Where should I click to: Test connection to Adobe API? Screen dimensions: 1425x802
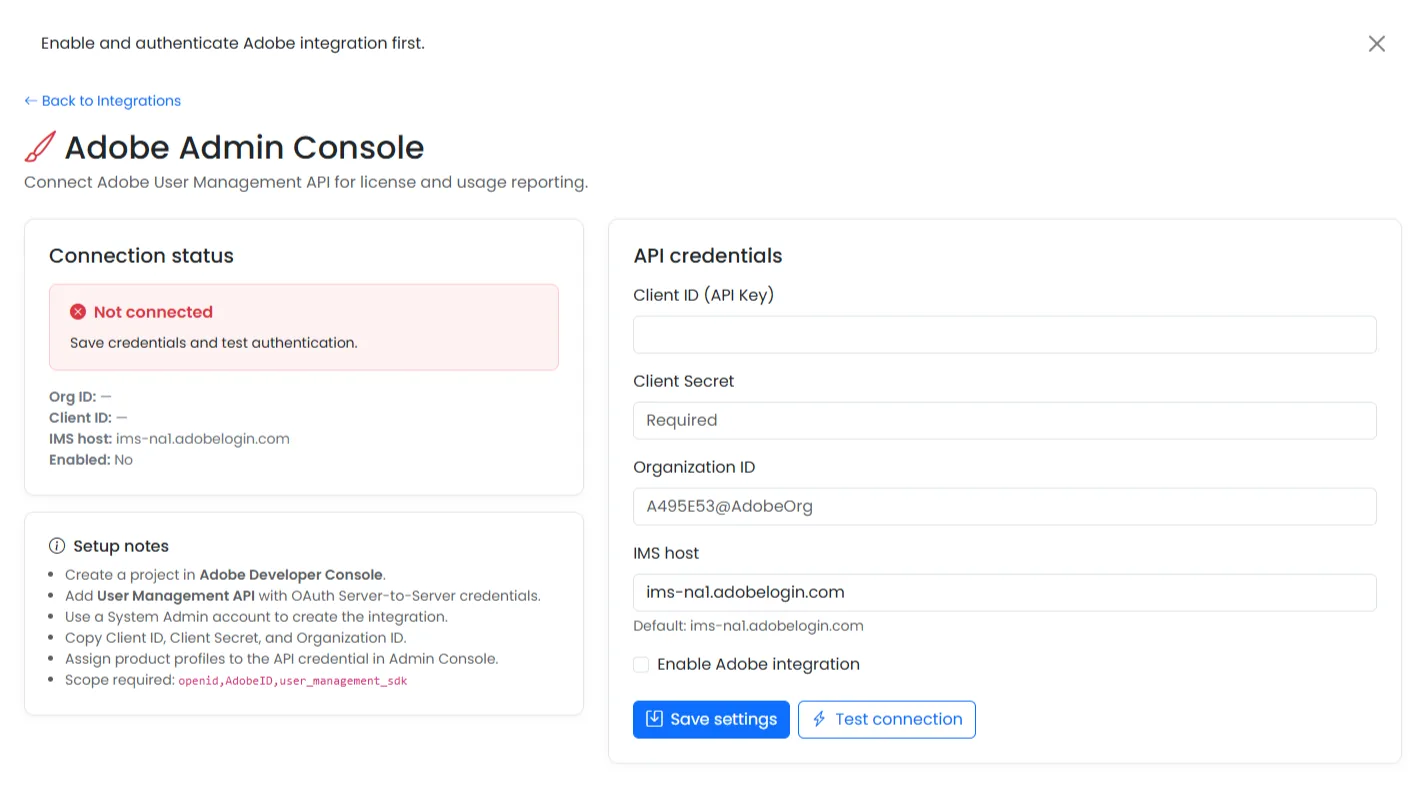tap(887, 719)
